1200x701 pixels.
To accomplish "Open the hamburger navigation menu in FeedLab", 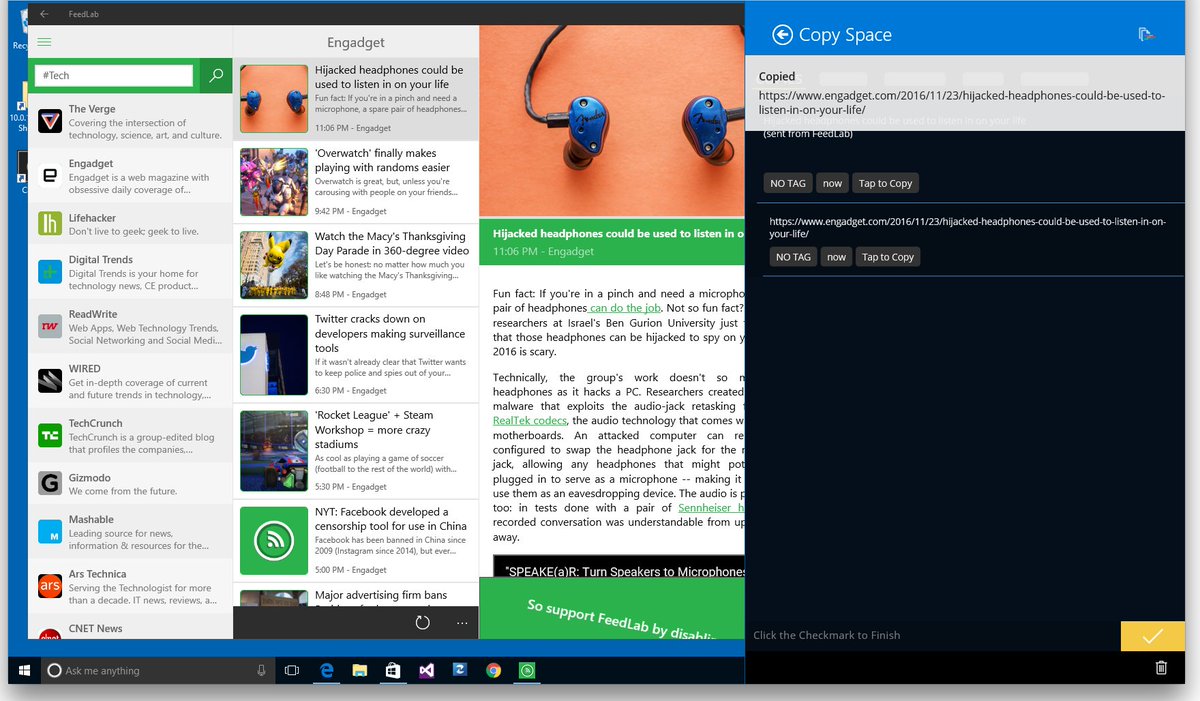I will pyautogui.click(x=44, y=43).
